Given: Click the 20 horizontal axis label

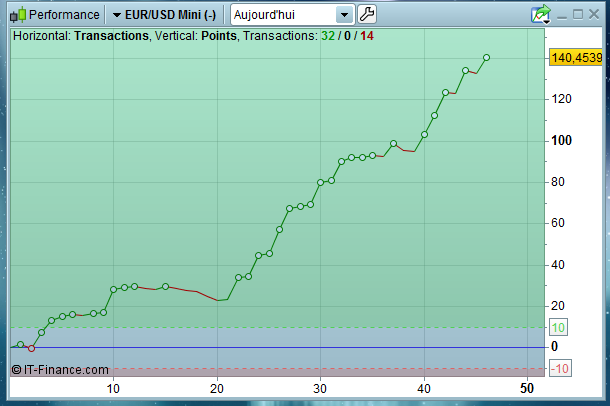Looking at the screenshot, I should (x=217, y=388).
